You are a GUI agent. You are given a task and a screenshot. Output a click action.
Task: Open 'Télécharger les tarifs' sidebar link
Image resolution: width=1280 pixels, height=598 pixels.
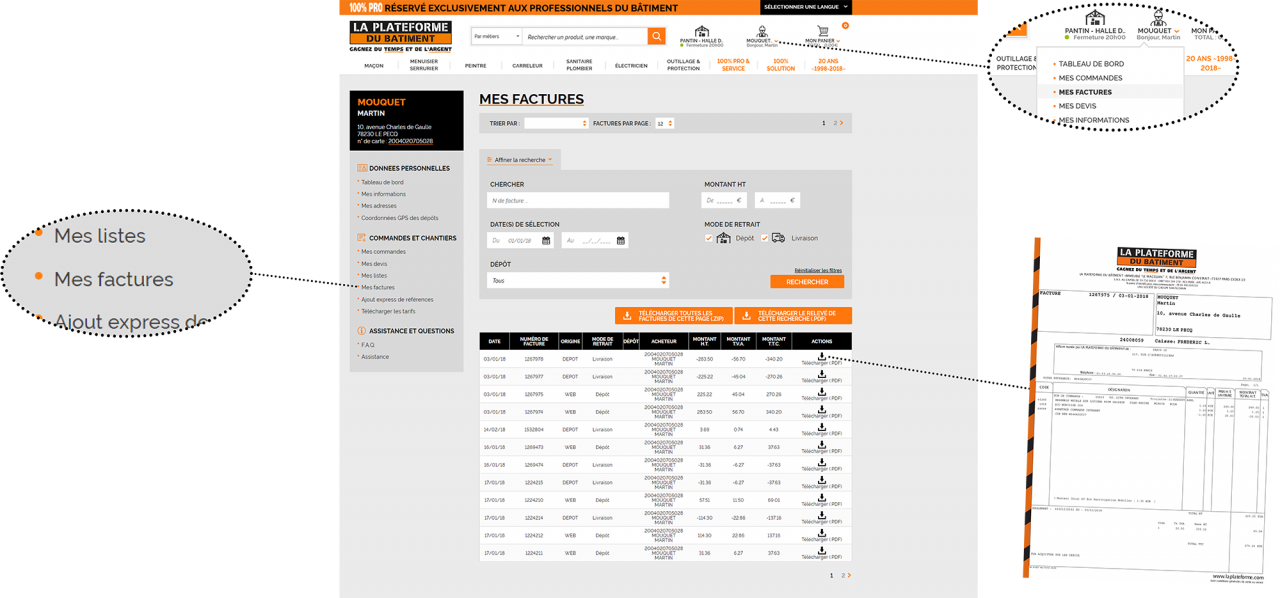tap(389, 311)
